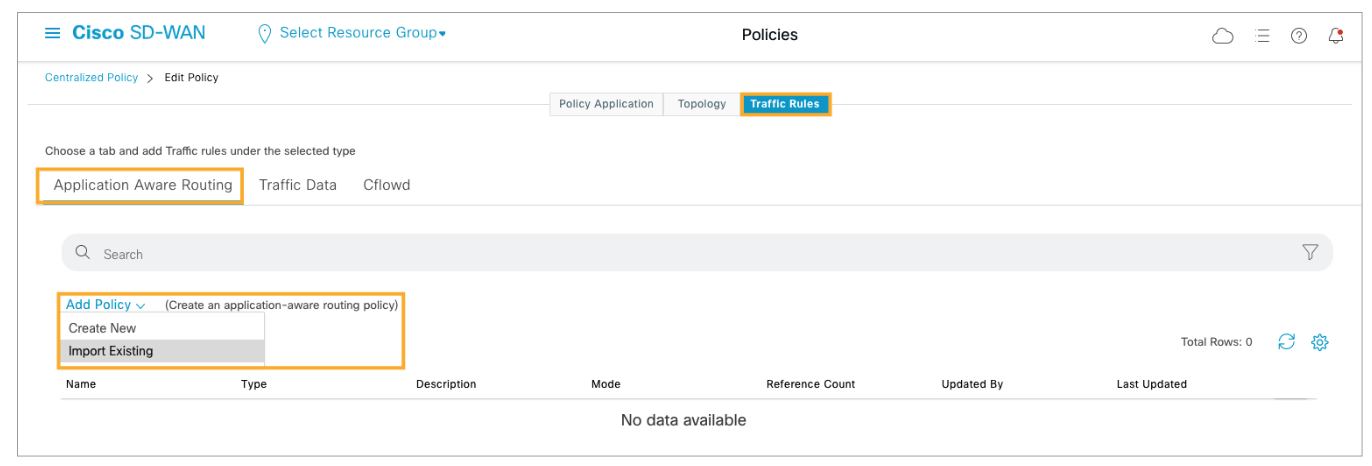Select the Application Aware Routing tab
The height and width of the screenshot is (466, 1372).
[143, 185]
